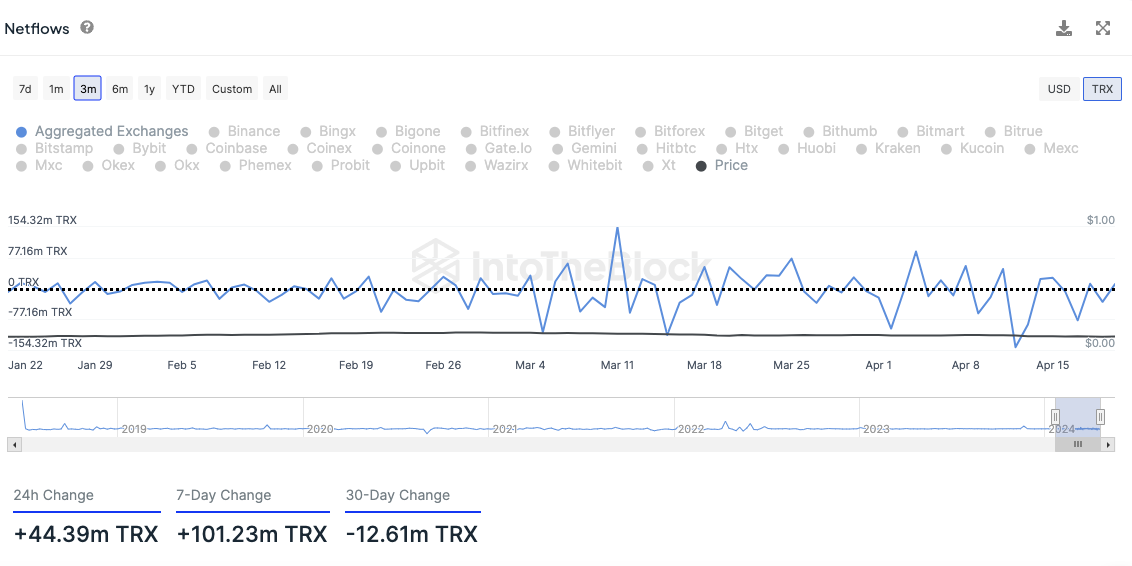Switch units to USD
This screenshot has width=1132, height=566.
pyautogui.click(x=1059, y=89)
